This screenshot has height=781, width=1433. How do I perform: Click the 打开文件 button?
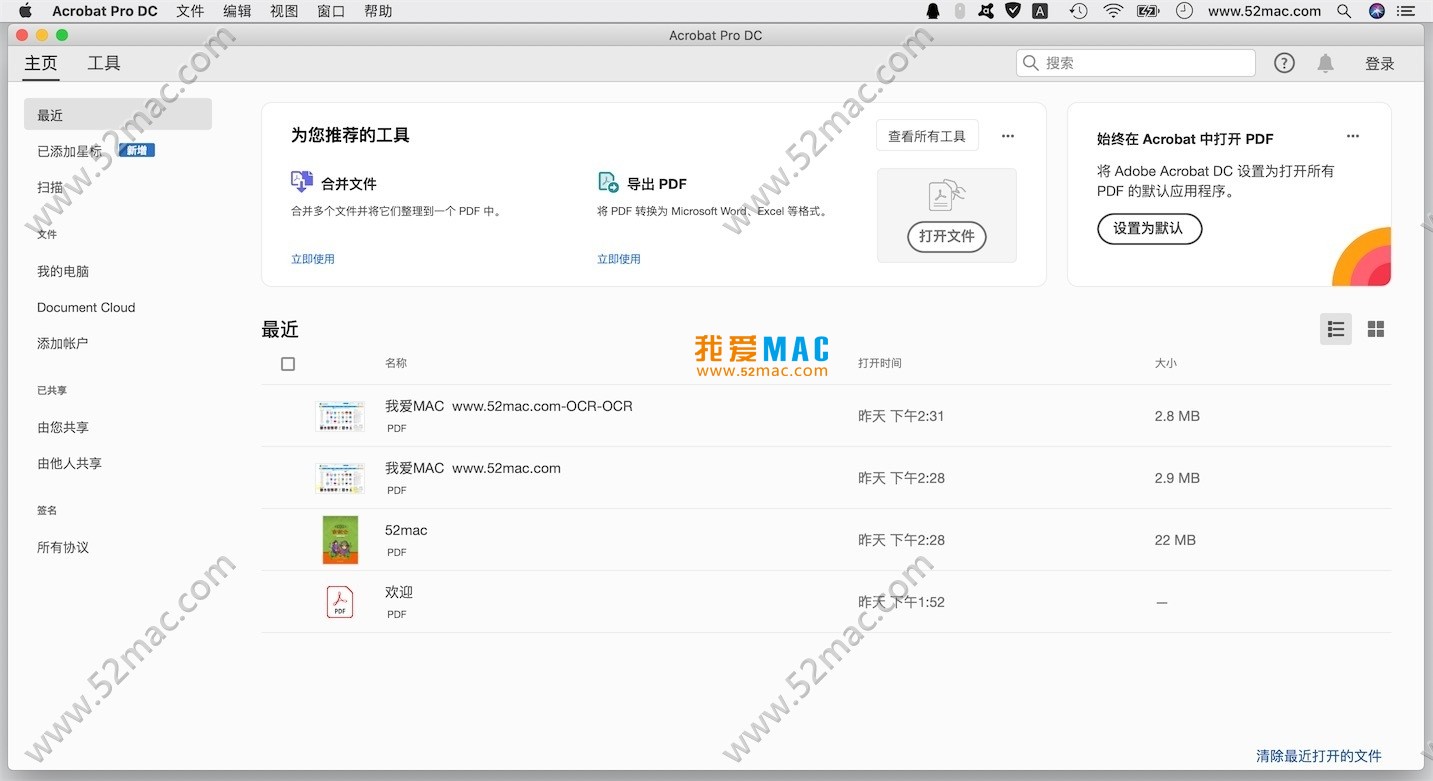[947, 236]
